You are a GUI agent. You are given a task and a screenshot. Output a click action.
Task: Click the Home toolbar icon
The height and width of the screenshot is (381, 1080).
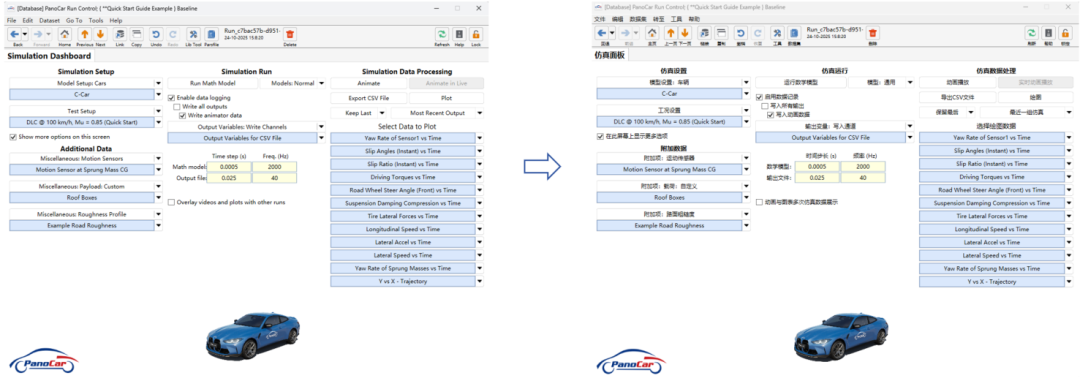(64, 34)
